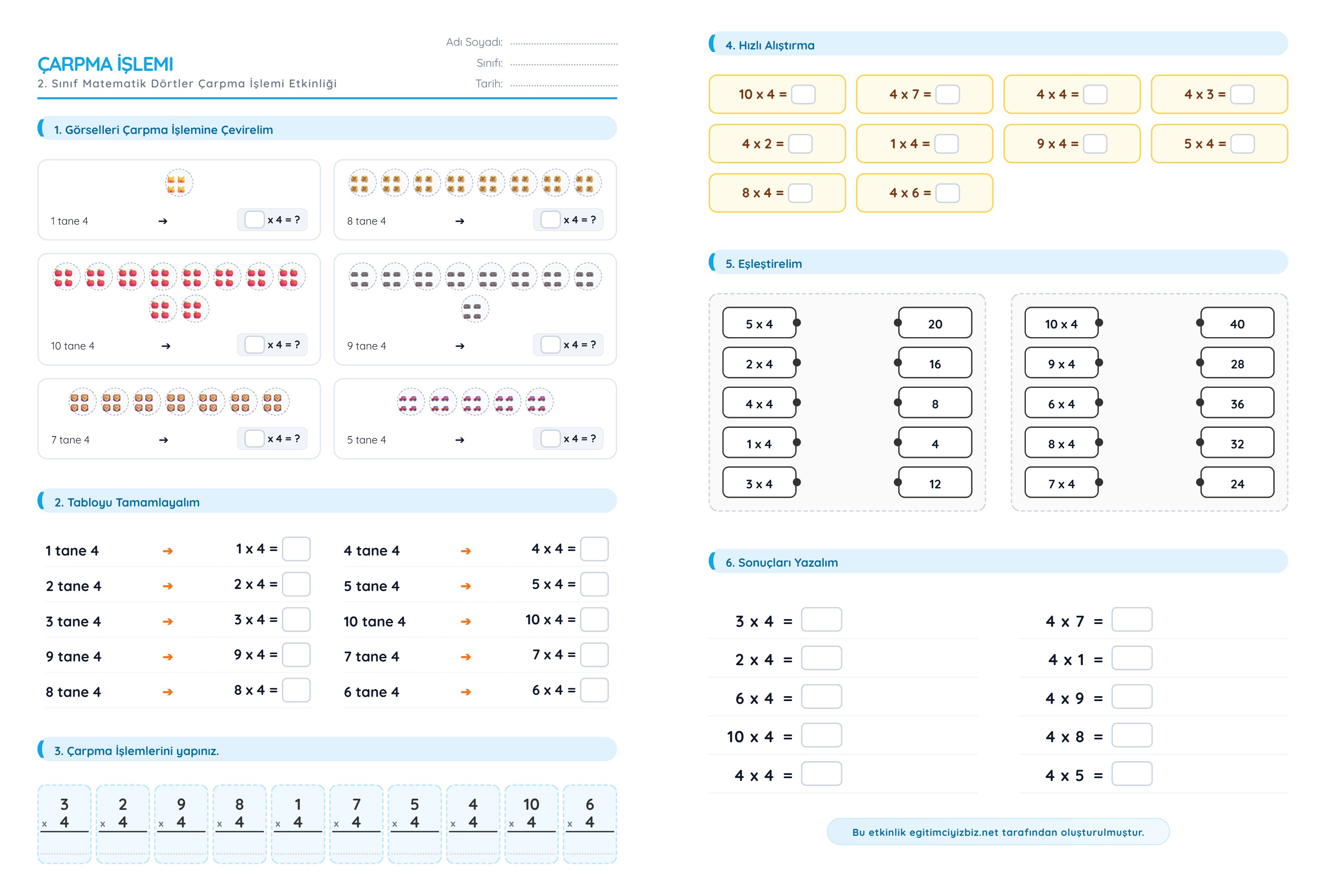Click the answer box for 4 x 9 in Sonuçları Yazalım
This screenshot has width=1326, height=896.
point(1131,697)
